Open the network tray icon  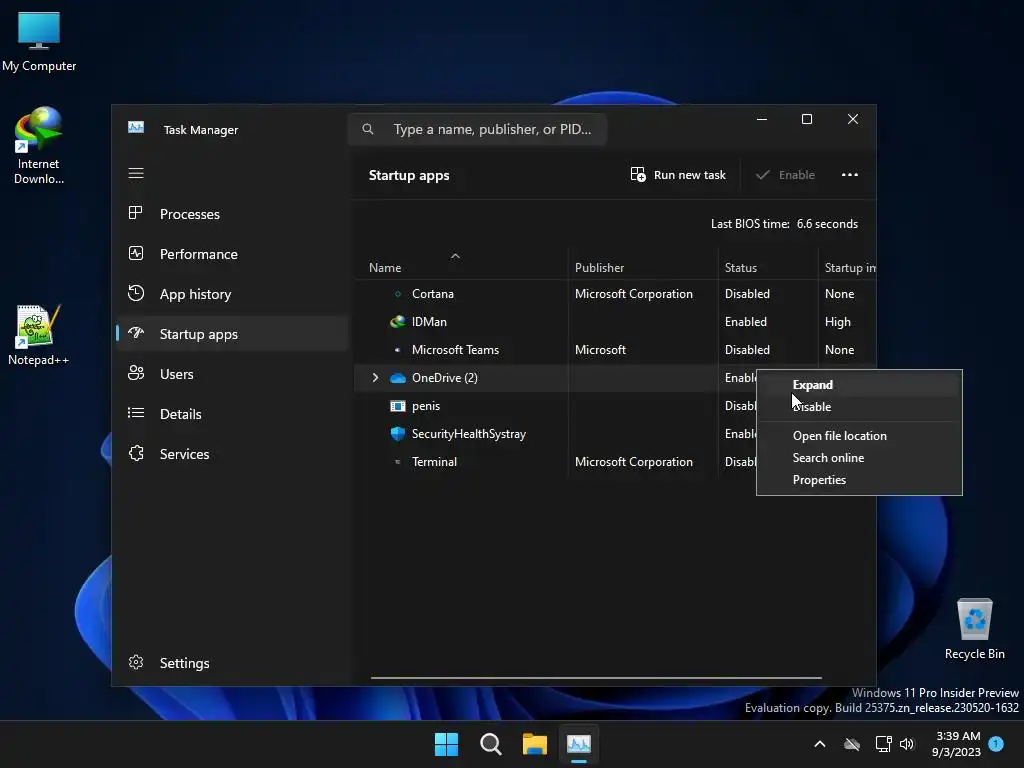pos(884,744)
